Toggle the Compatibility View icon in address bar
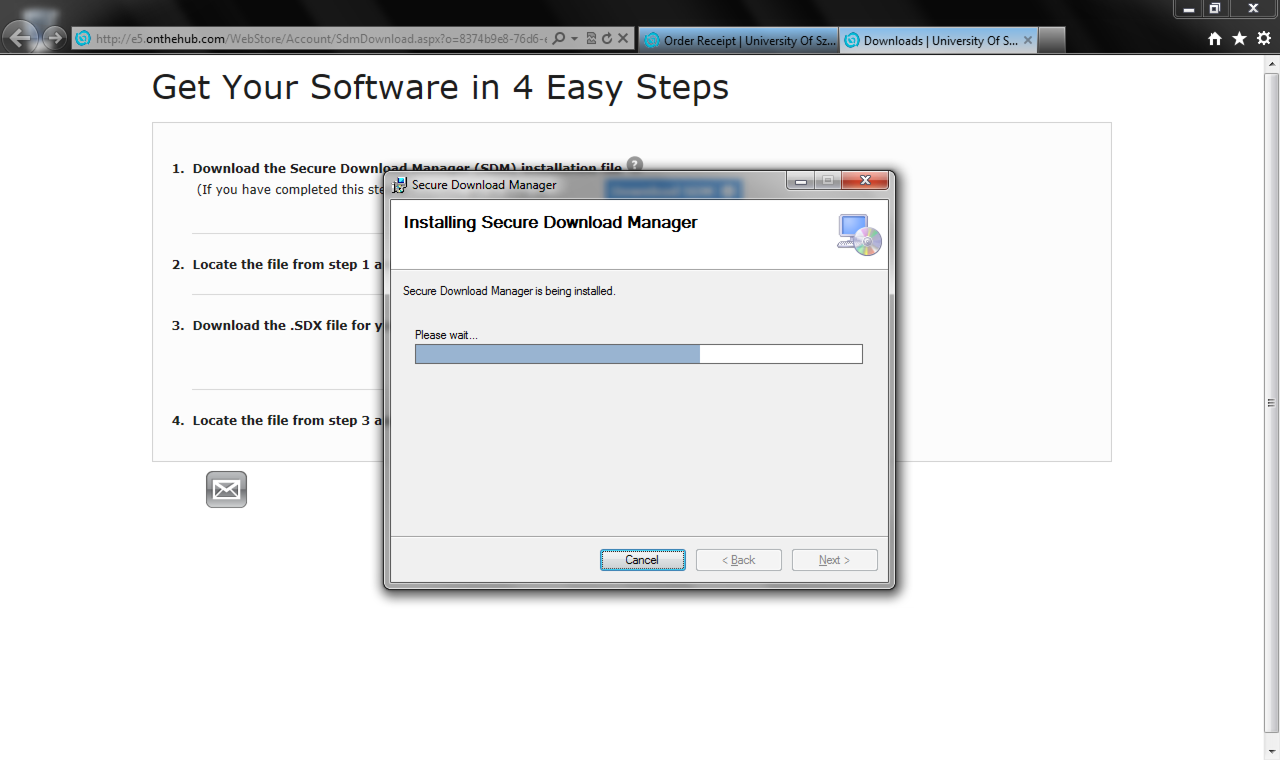 coord(591,39)
